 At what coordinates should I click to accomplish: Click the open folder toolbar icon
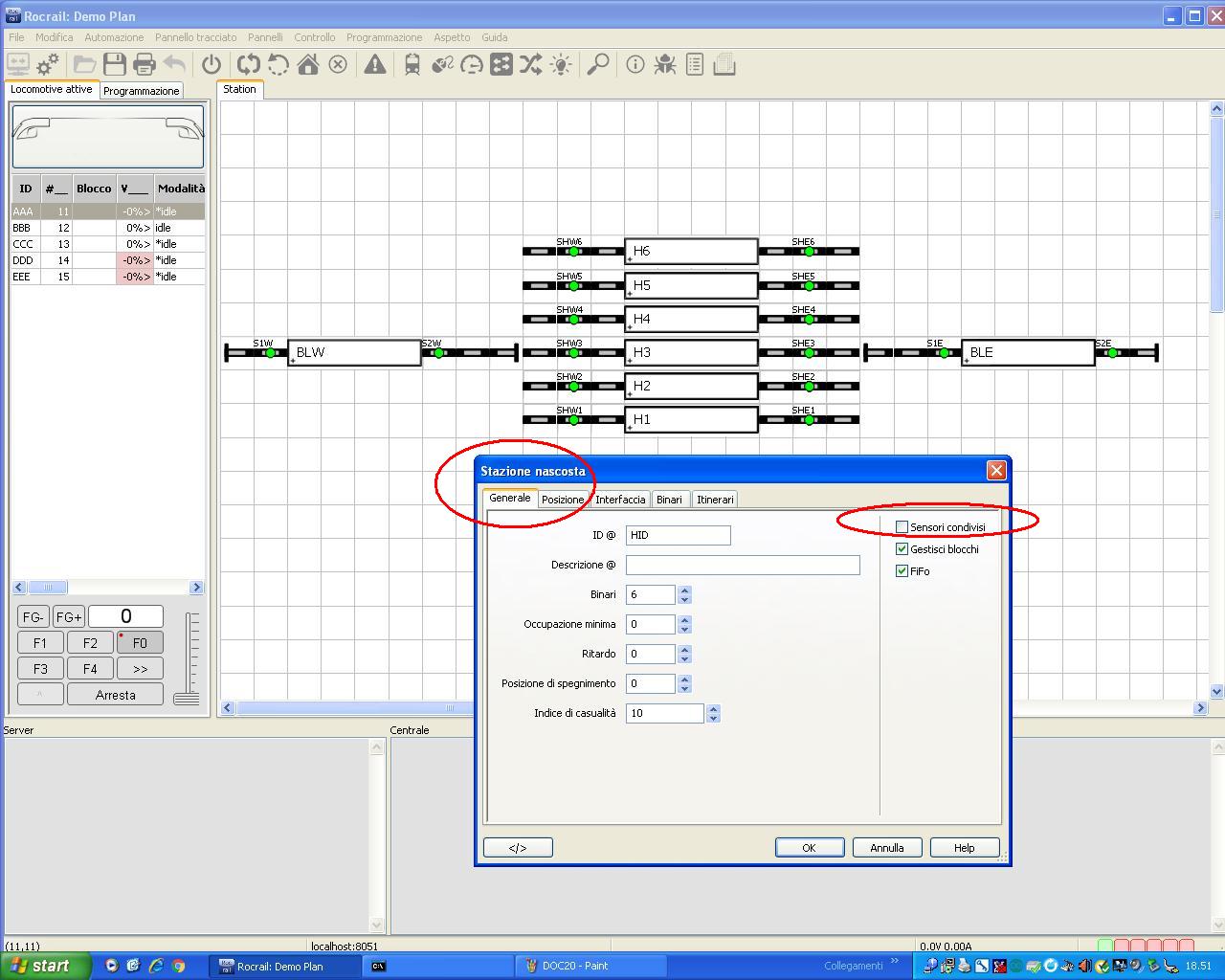[x=85, y=65]
